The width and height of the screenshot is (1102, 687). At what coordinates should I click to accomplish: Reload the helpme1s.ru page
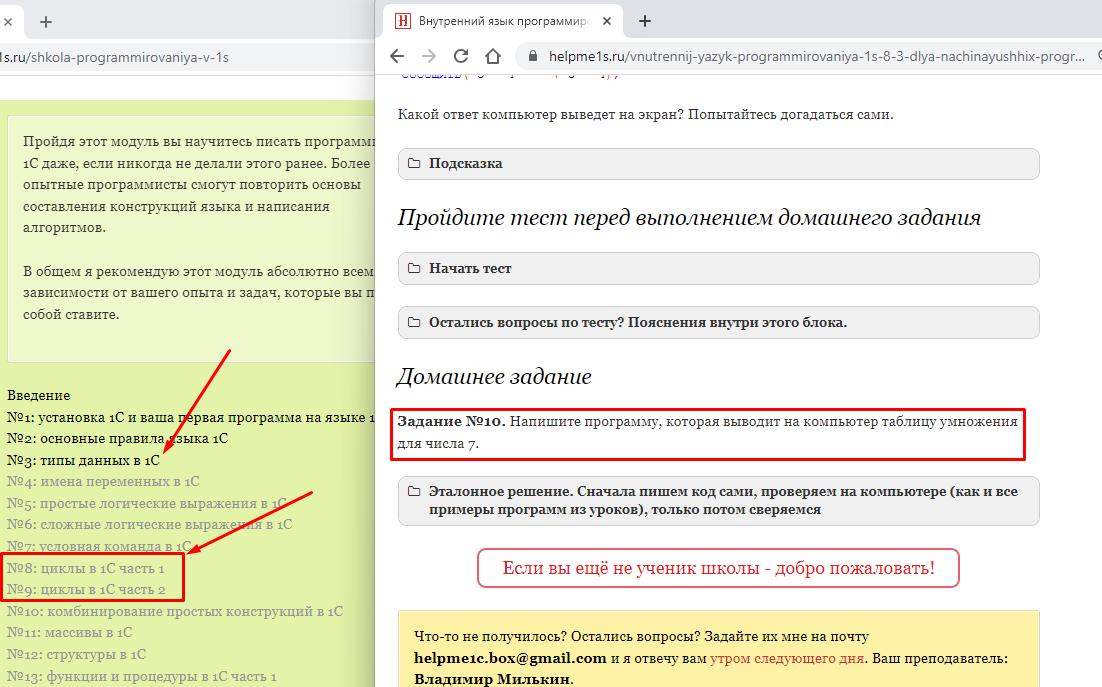tap(461, 56)
